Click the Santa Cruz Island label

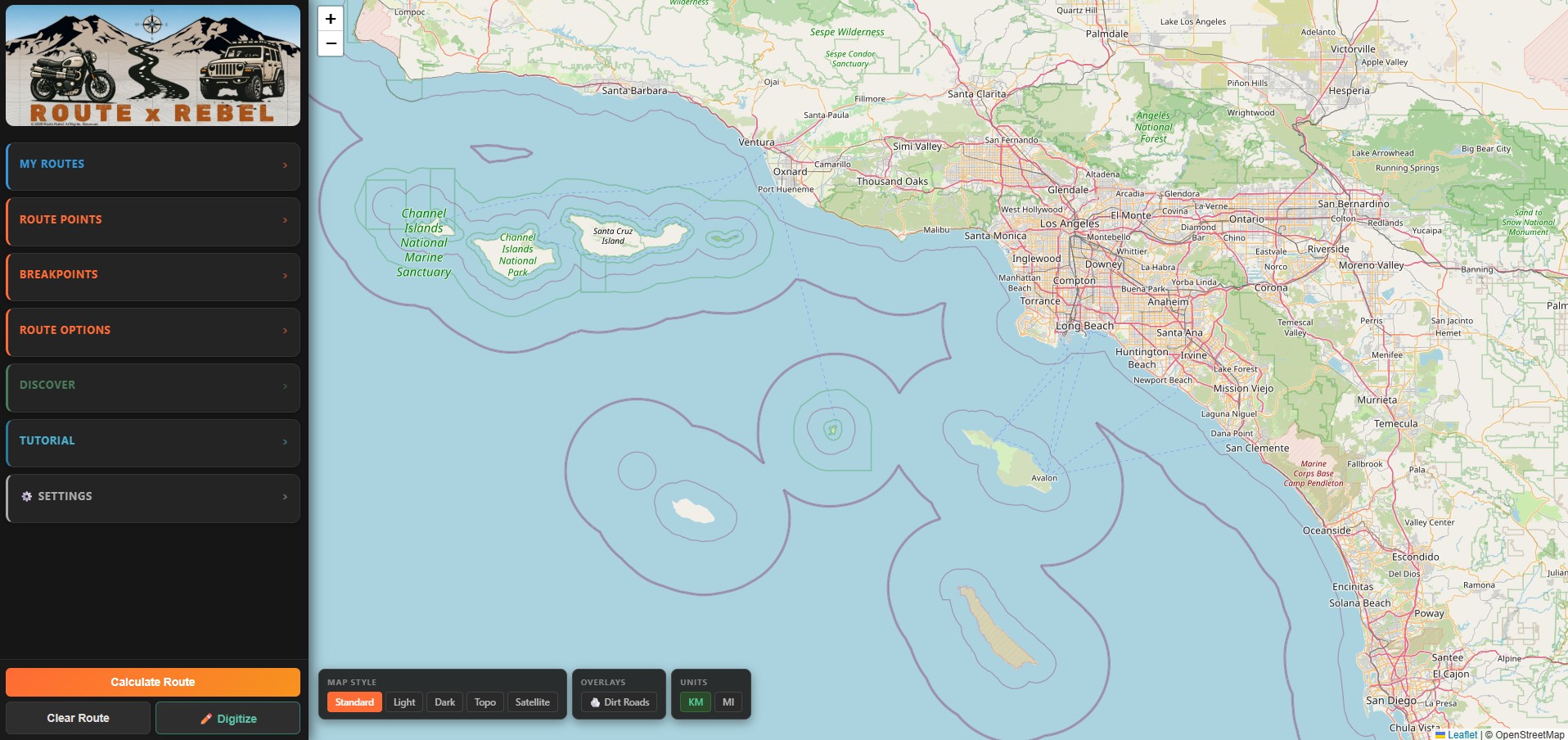613,236
